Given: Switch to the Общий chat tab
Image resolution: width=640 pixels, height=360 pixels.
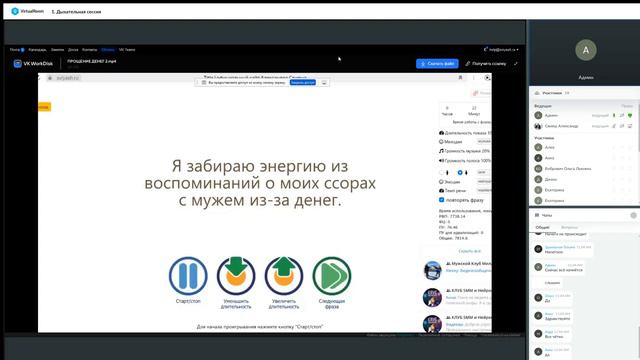Looking at the screenshot, I should click(542, 227).
